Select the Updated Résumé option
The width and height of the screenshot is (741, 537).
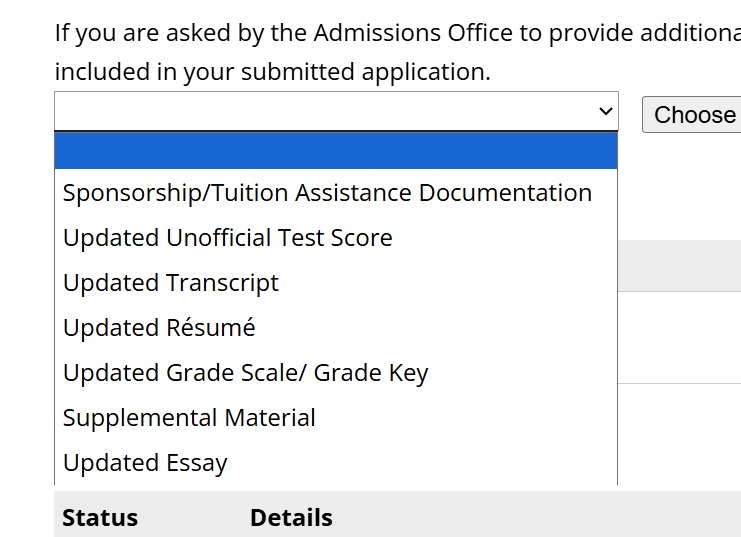[x=159, y=328]
